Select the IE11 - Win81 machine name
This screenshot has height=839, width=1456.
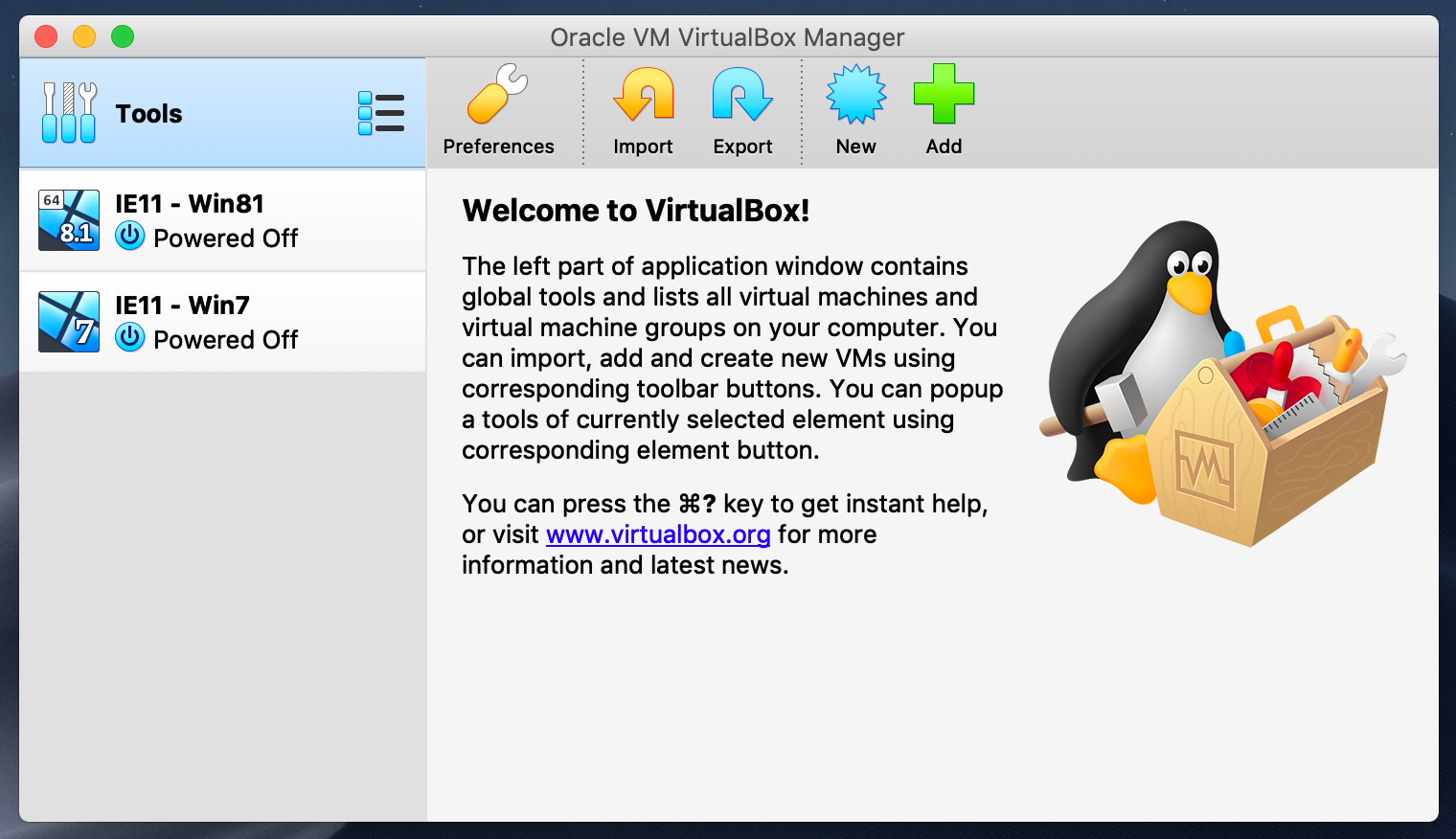(190, 204)
